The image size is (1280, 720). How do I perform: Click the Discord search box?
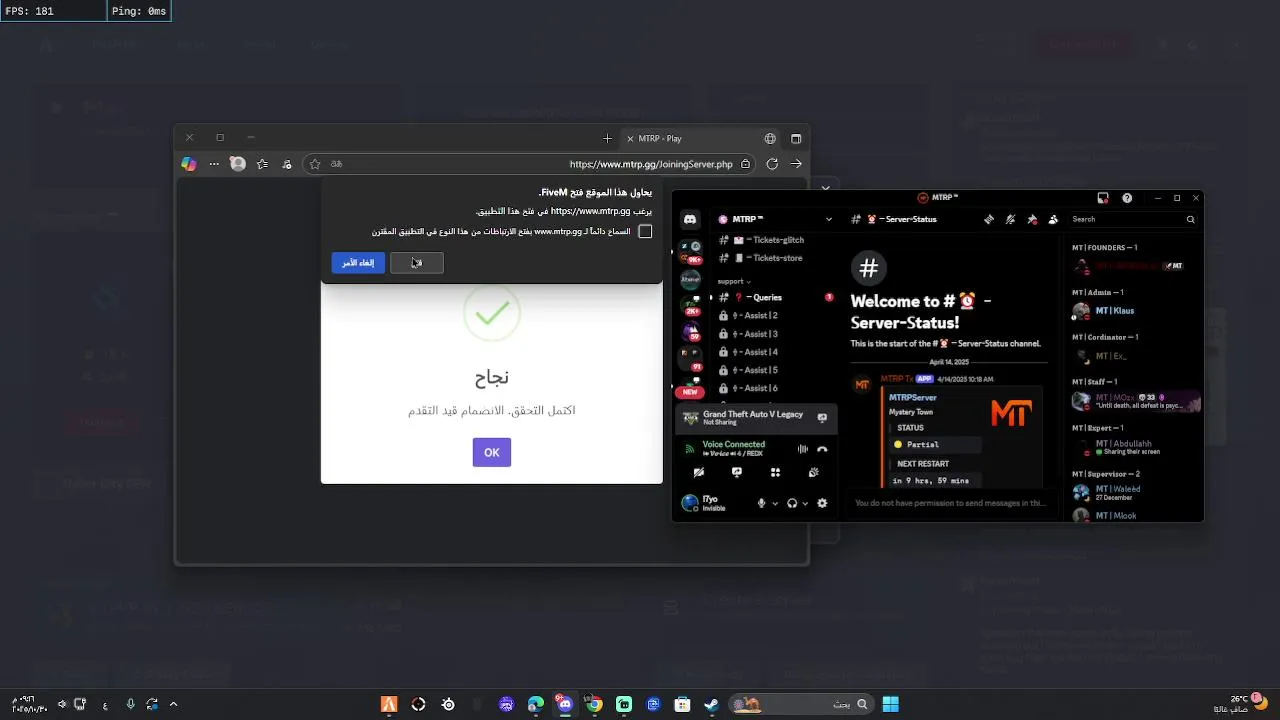1133,219
